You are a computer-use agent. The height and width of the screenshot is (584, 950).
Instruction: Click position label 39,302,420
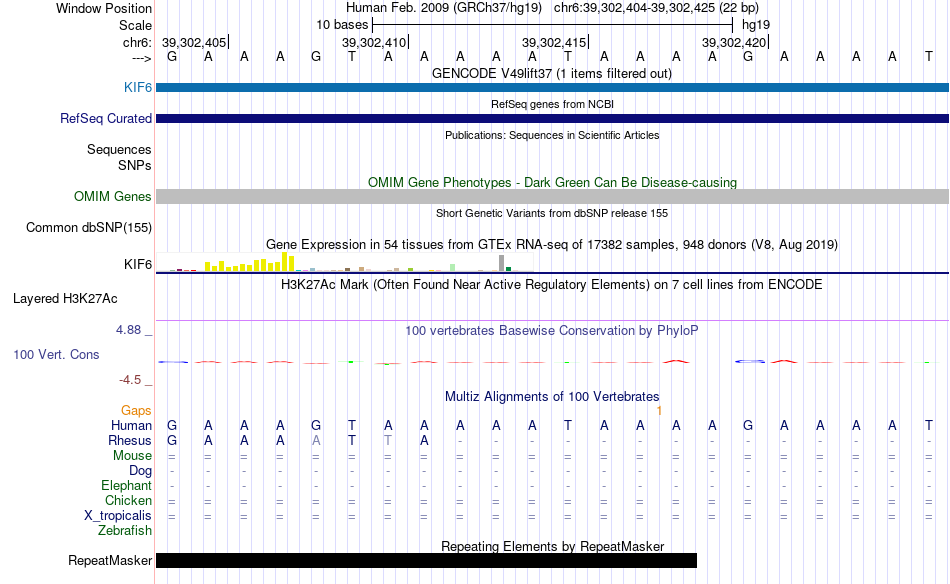point(734,42)
